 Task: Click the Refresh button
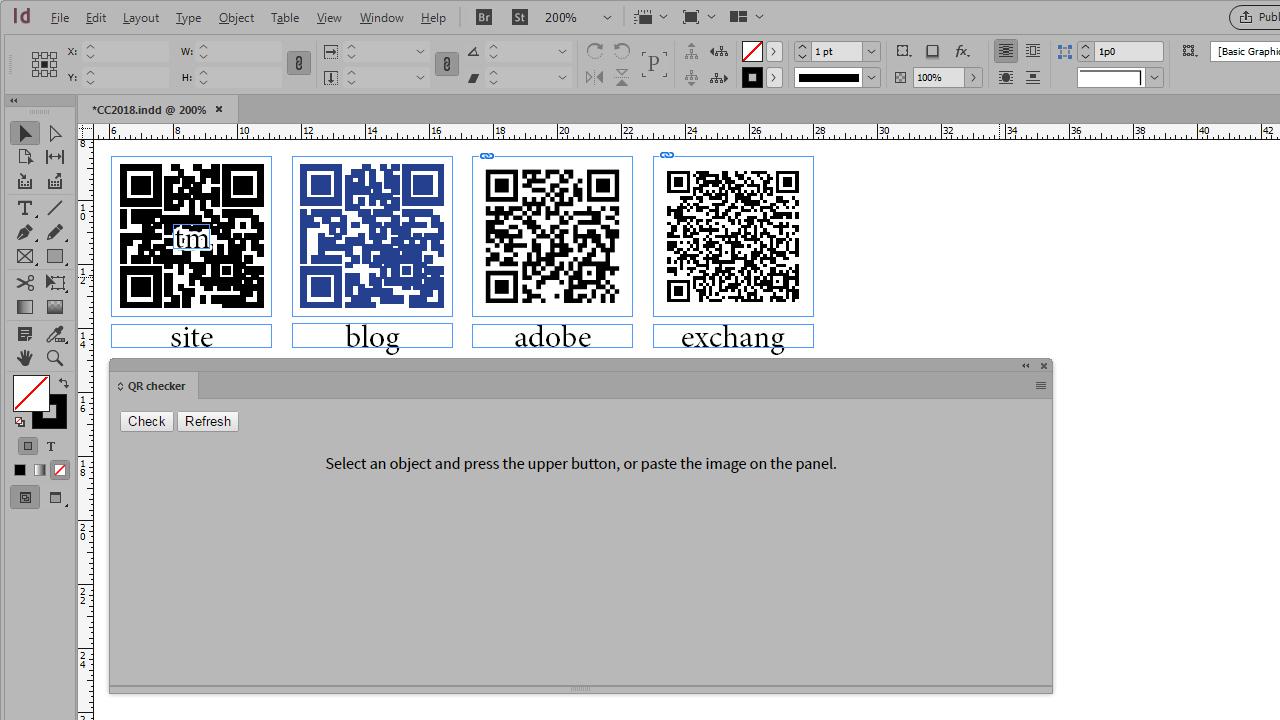coord(208,421)
